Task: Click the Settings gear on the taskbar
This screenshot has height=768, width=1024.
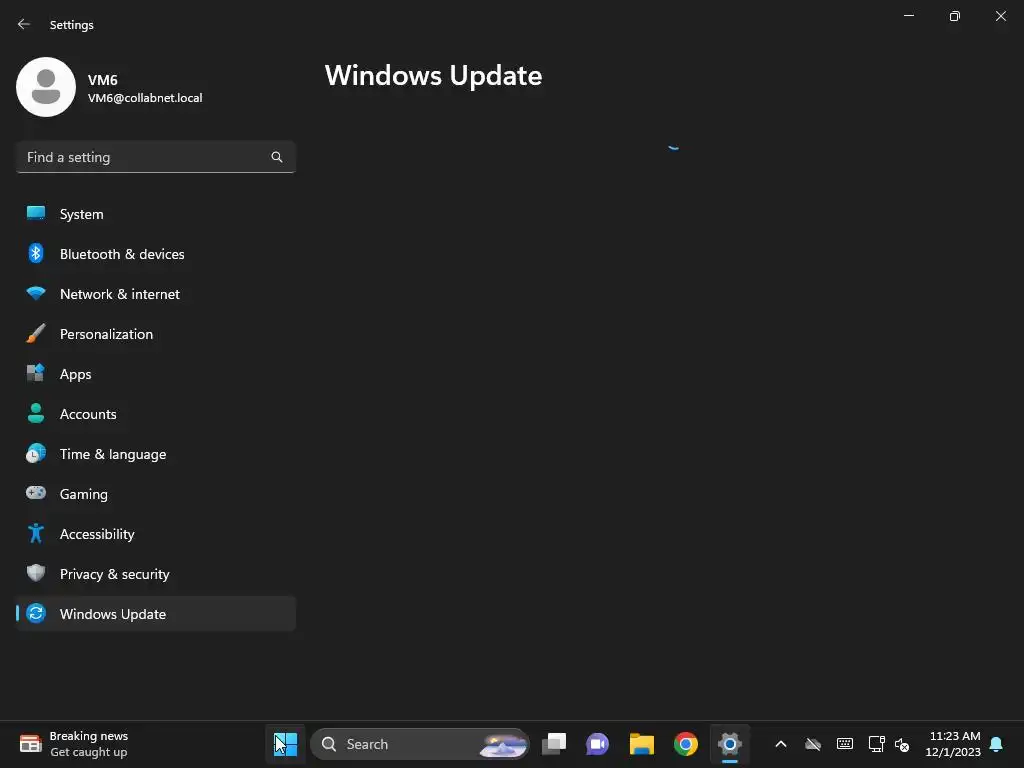Action: tap(730, 744)
